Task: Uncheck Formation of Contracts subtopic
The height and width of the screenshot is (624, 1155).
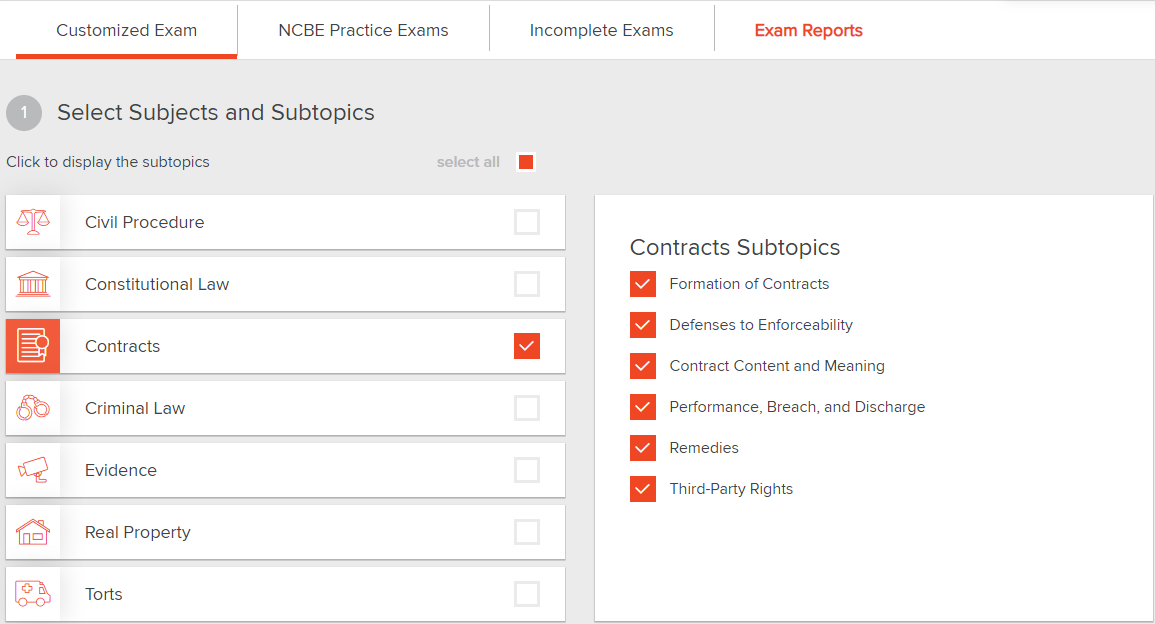Action: 643,284
